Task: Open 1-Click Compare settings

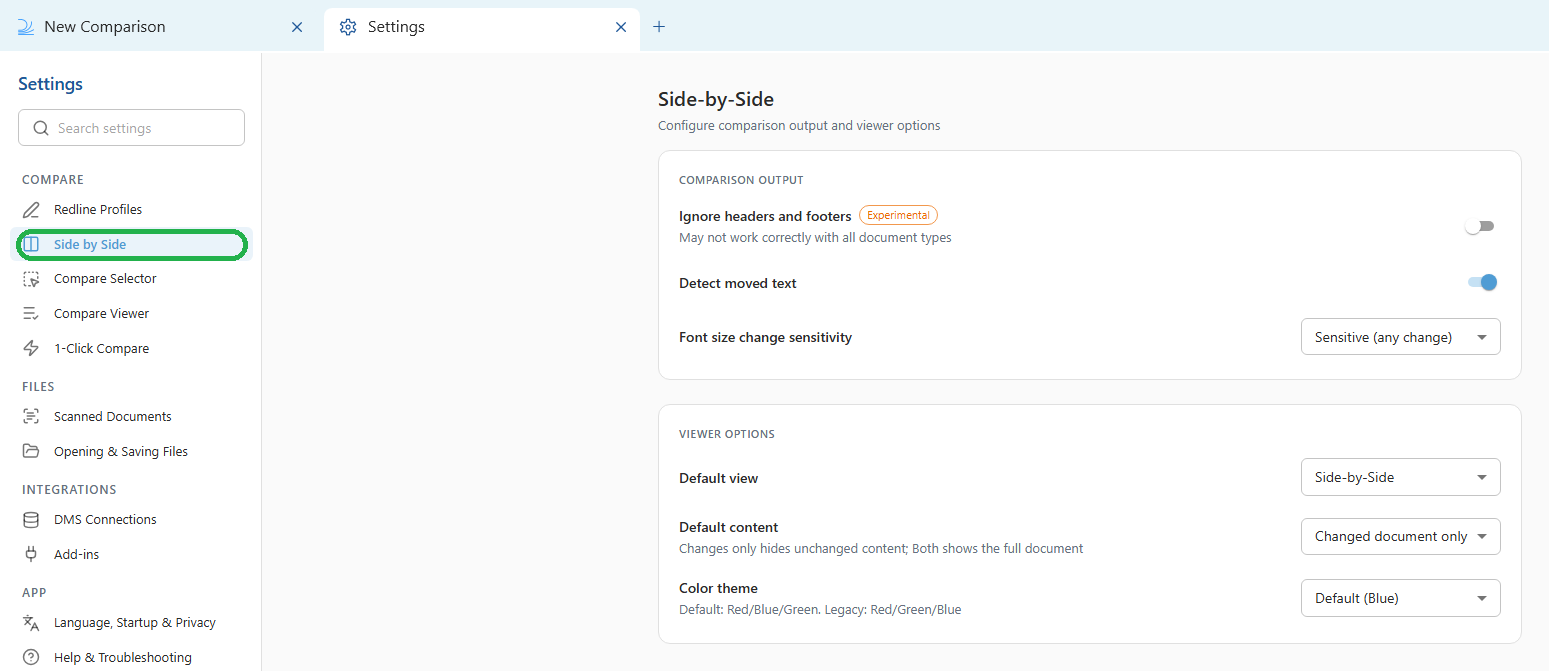Action: pyautogui.click(x=132, y=349)
